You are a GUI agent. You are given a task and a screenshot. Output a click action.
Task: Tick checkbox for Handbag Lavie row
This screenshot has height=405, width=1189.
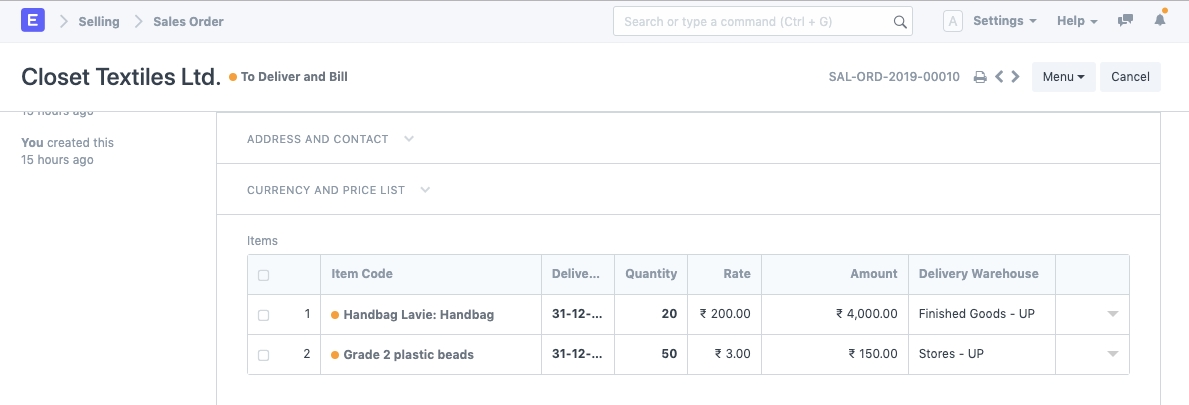[264, 315]
